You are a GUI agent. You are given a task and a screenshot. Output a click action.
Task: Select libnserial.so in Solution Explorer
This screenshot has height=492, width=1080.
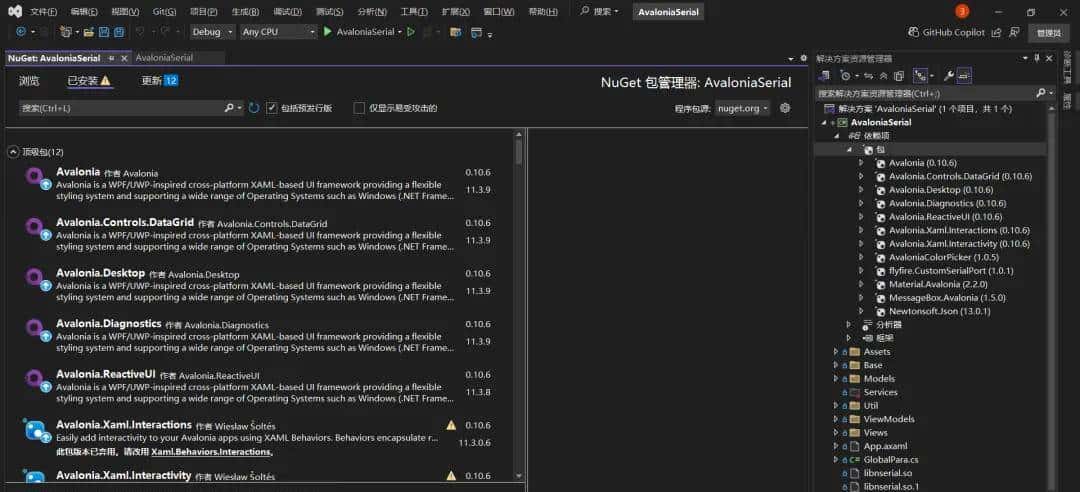(x=888, y=473)
